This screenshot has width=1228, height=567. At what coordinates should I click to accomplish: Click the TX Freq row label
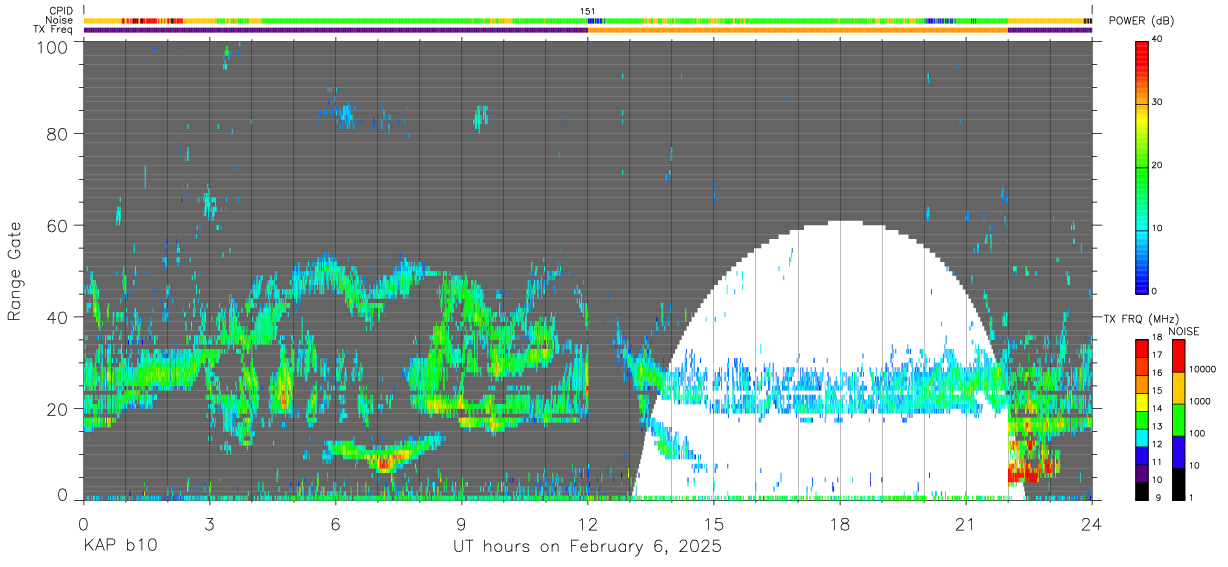coord(53,29)
